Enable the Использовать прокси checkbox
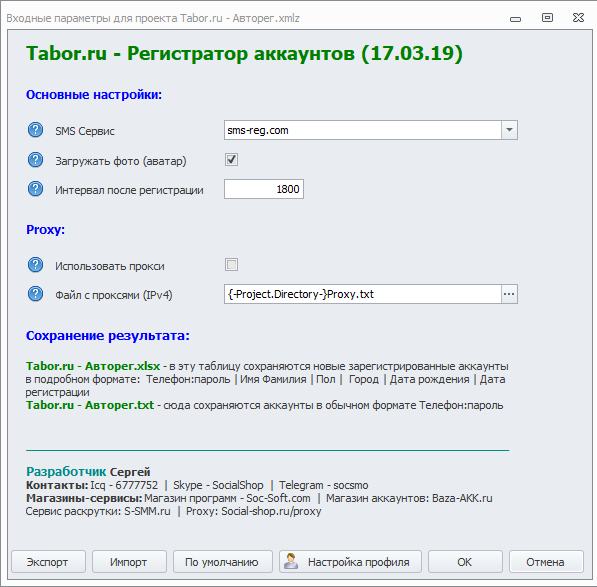 coord(231,265)
